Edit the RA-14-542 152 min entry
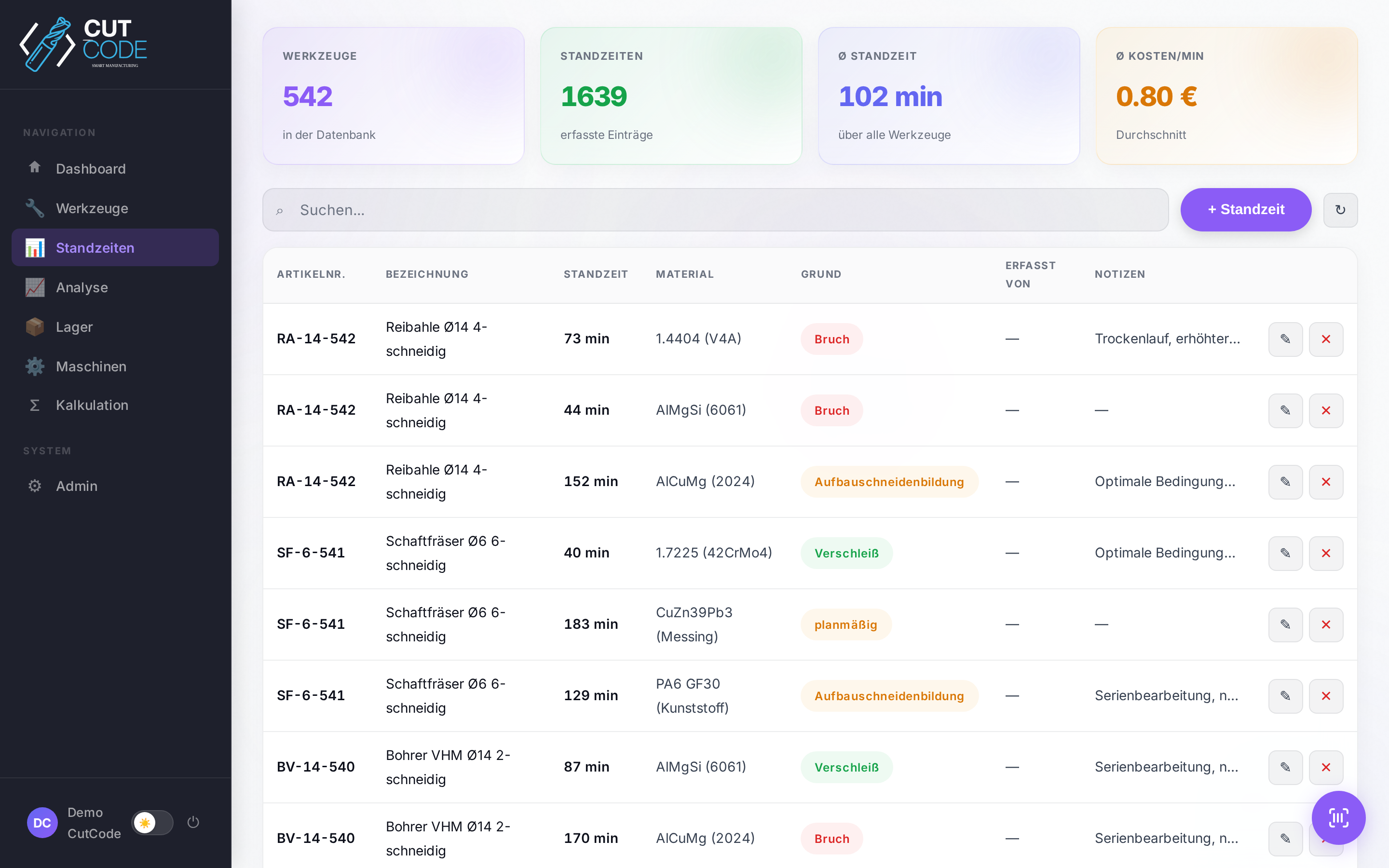The image size is (1389, 868). click(x=1285, y=481)
